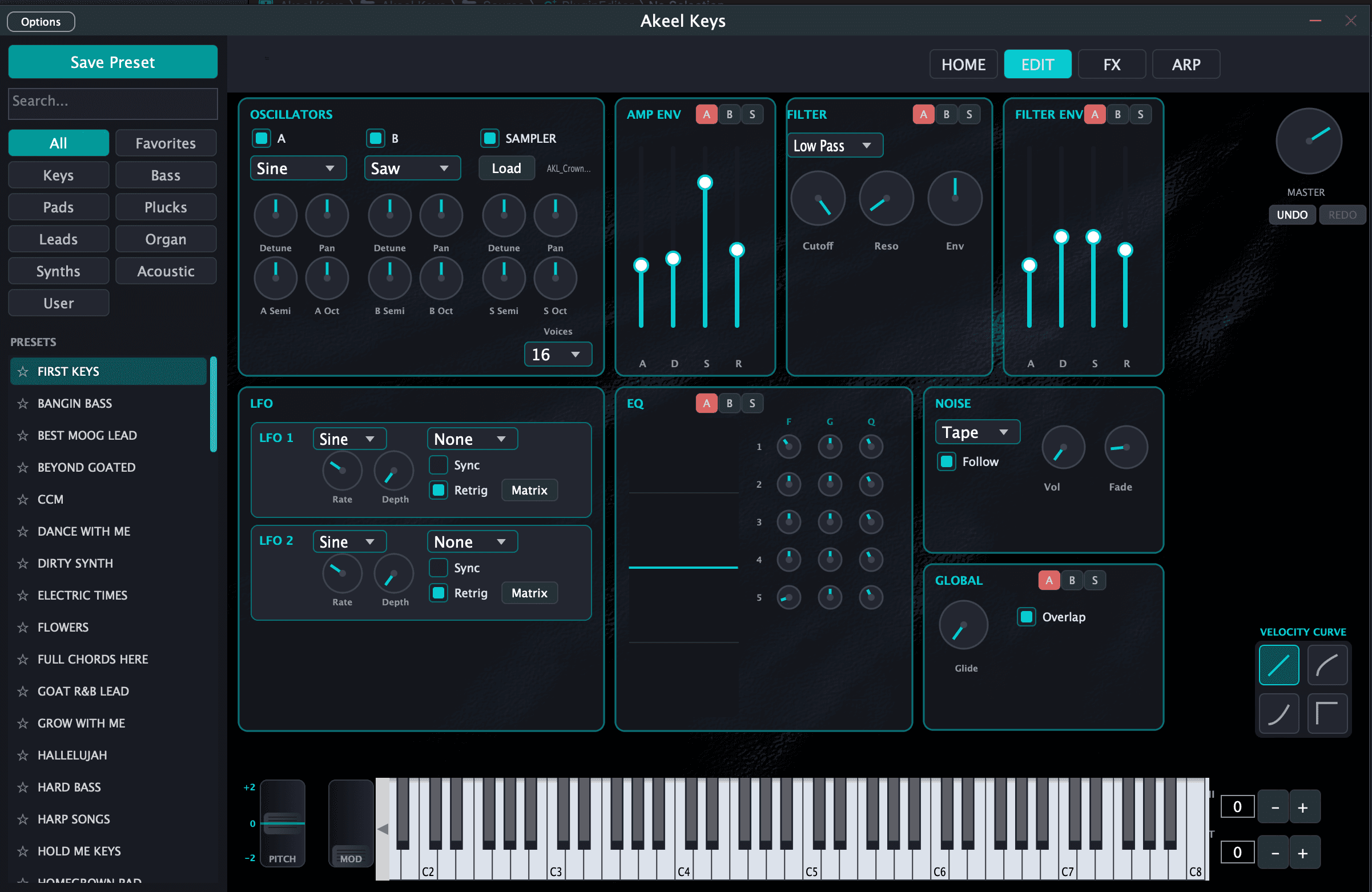
Task: Open the Low Pass filter type dropdown
Action: pyautogui.click(x=834, y=146)
